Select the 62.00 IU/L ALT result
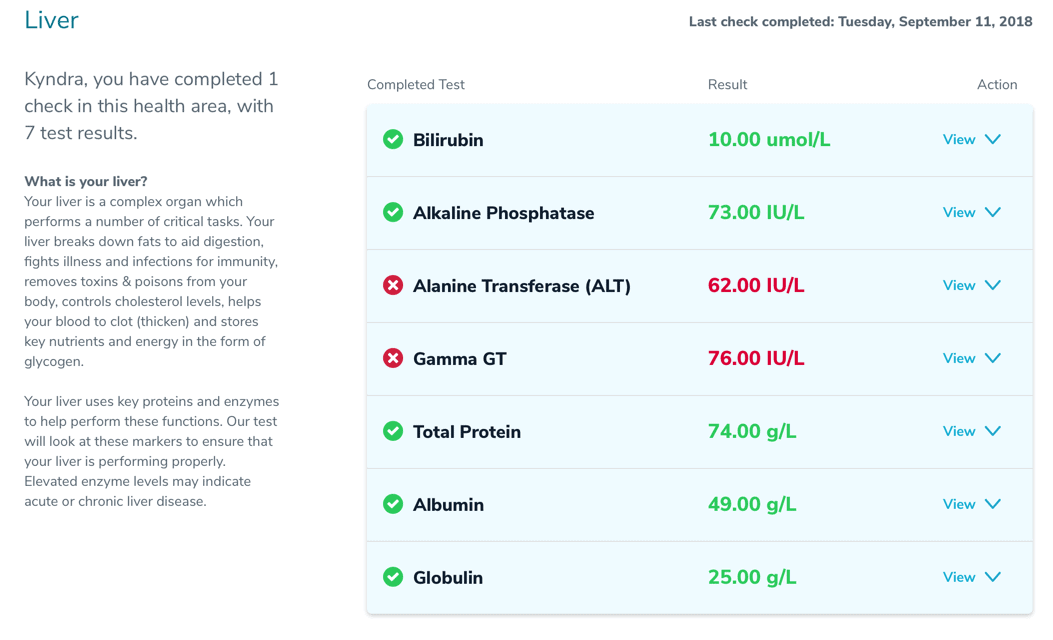The width and height of the screenshot is (1053, 640). (x=756, y=285)
